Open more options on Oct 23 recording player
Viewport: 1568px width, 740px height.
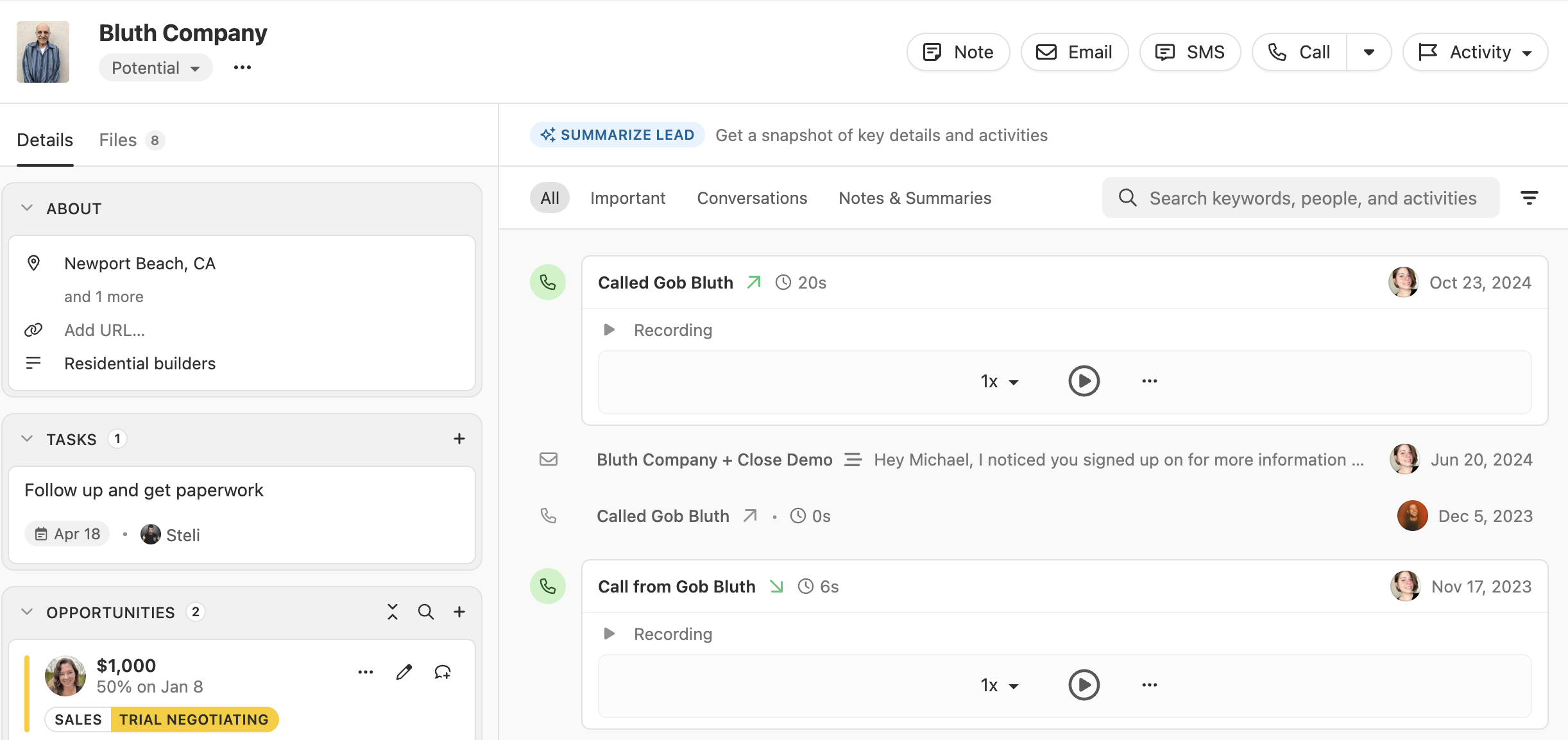1150,381
